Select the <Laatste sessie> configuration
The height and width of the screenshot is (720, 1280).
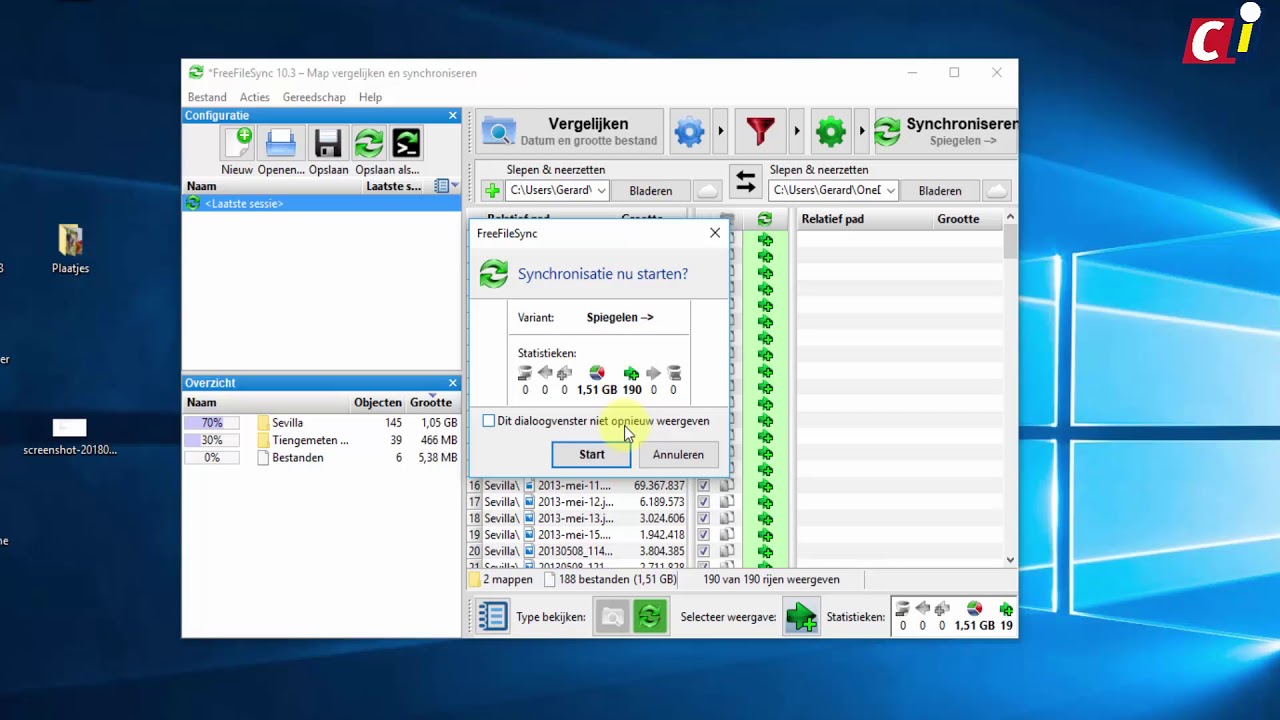(321, 203)
